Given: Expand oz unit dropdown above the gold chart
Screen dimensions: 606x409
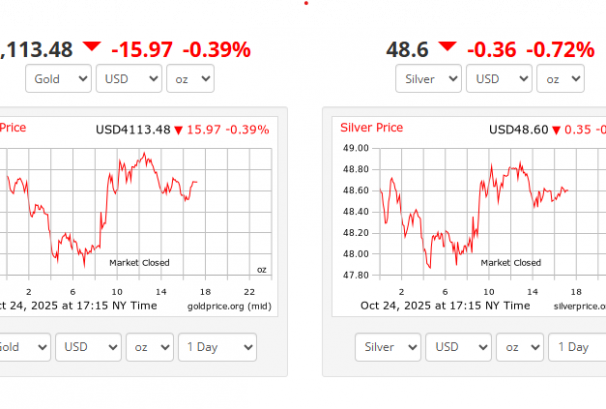Looking at the screenshot, I should click(191, 79).
